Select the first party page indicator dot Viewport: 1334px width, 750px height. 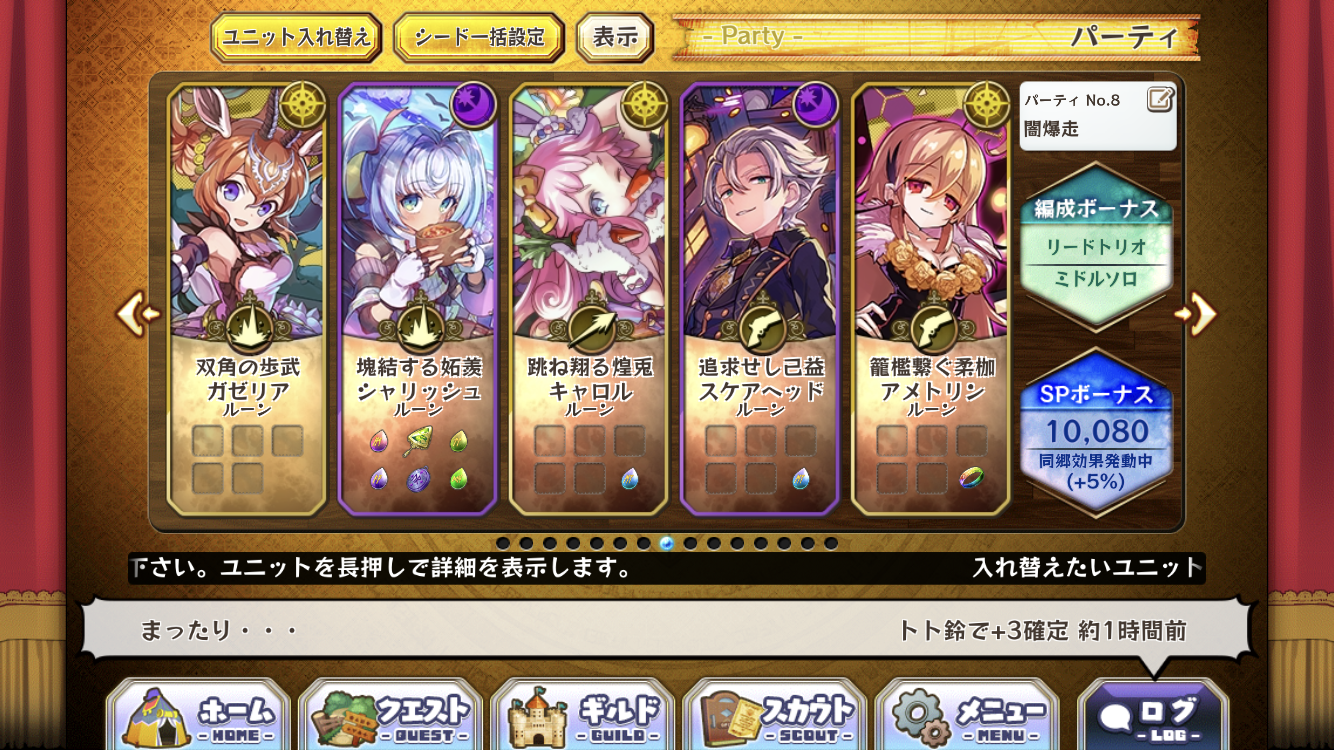(x=503, y=543)
